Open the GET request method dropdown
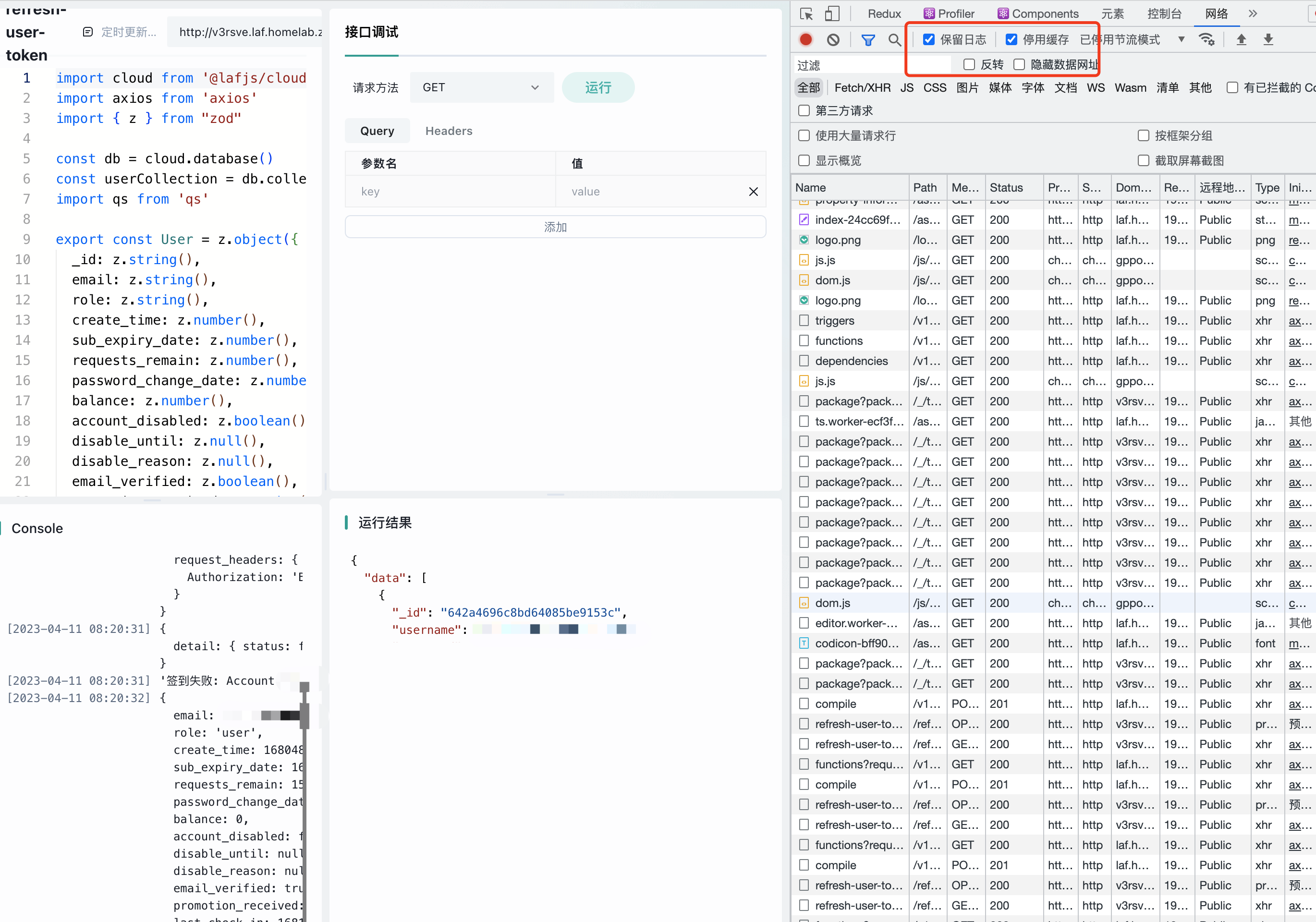 (x=481, y=88)
